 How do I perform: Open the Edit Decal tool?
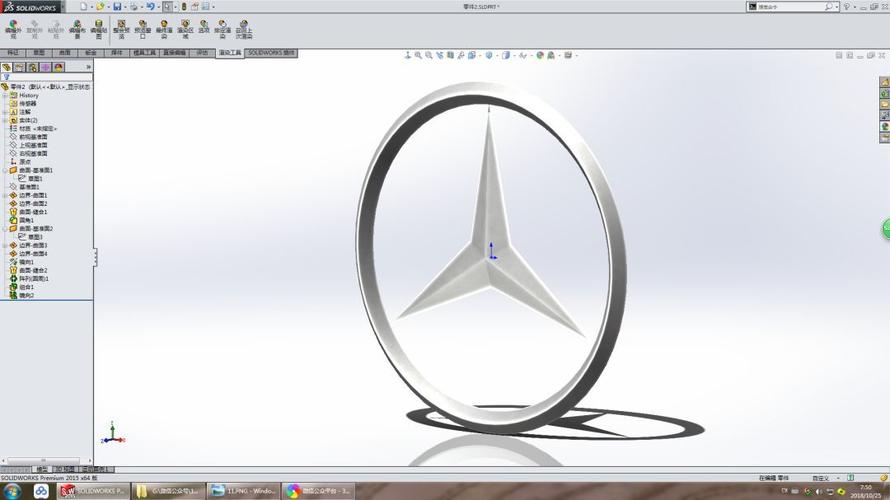pyautogui.click(x=99, y=29)
